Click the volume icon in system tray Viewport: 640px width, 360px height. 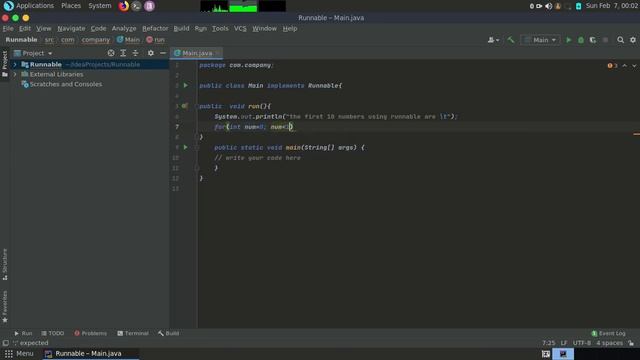[548, 6]
